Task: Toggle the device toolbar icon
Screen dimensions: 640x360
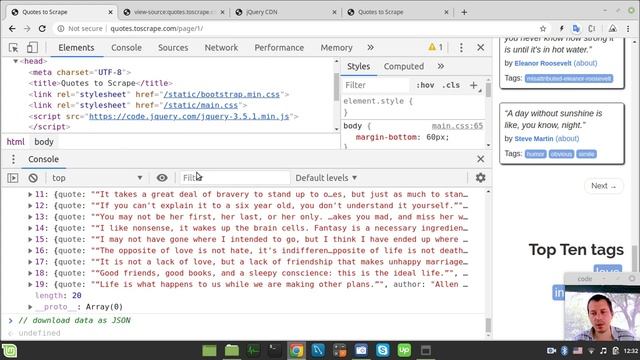Action: click(32, 48)
